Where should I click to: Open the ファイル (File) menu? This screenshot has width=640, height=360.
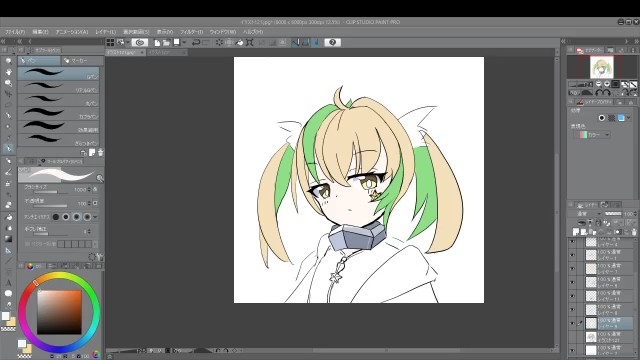(16, 32)
